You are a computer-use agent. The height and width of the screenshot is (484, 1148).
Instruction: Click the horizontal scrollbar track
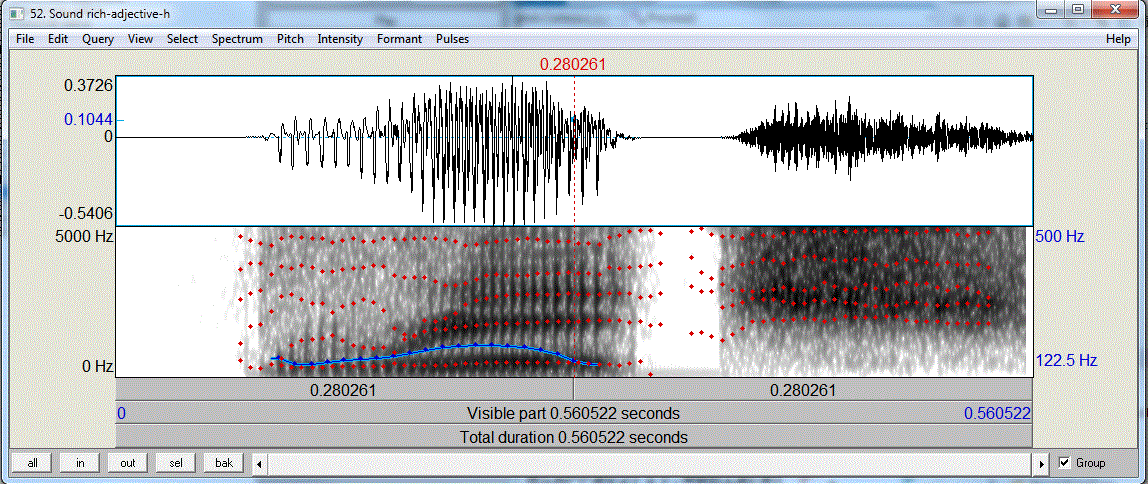pos(650,463)
